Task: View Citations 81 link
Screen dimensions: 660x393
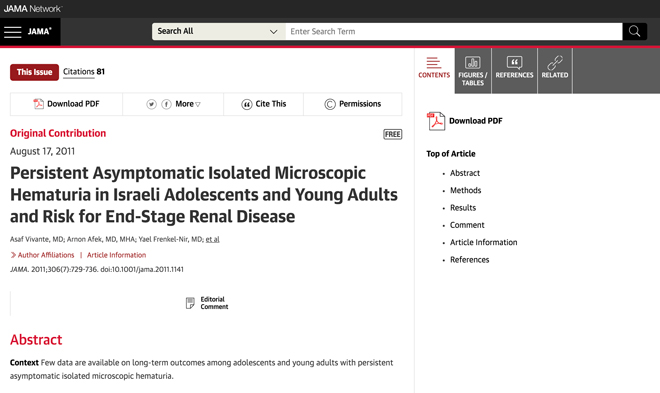Action: [x=84, y=72]
